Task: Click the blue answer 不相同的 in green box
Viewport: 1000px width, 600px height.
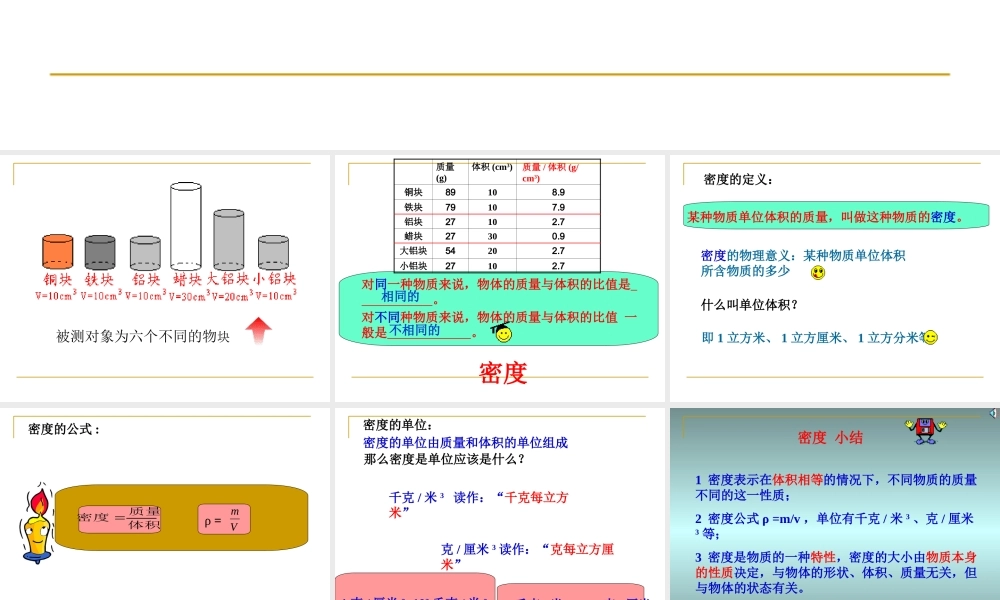Action: pos(415,330)
